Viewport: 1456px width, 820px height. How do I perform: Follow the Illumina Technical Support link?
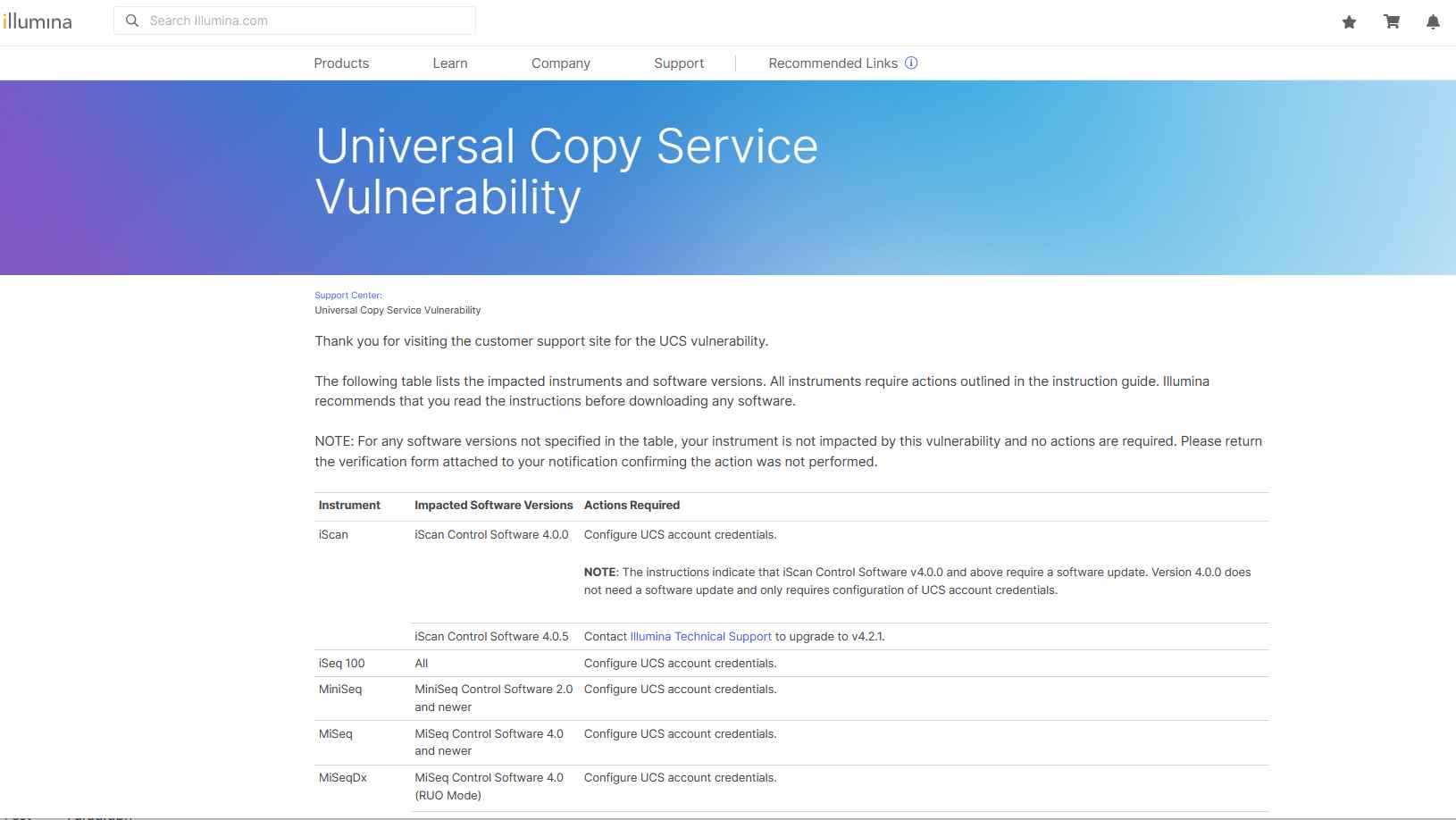pos(700,637)
